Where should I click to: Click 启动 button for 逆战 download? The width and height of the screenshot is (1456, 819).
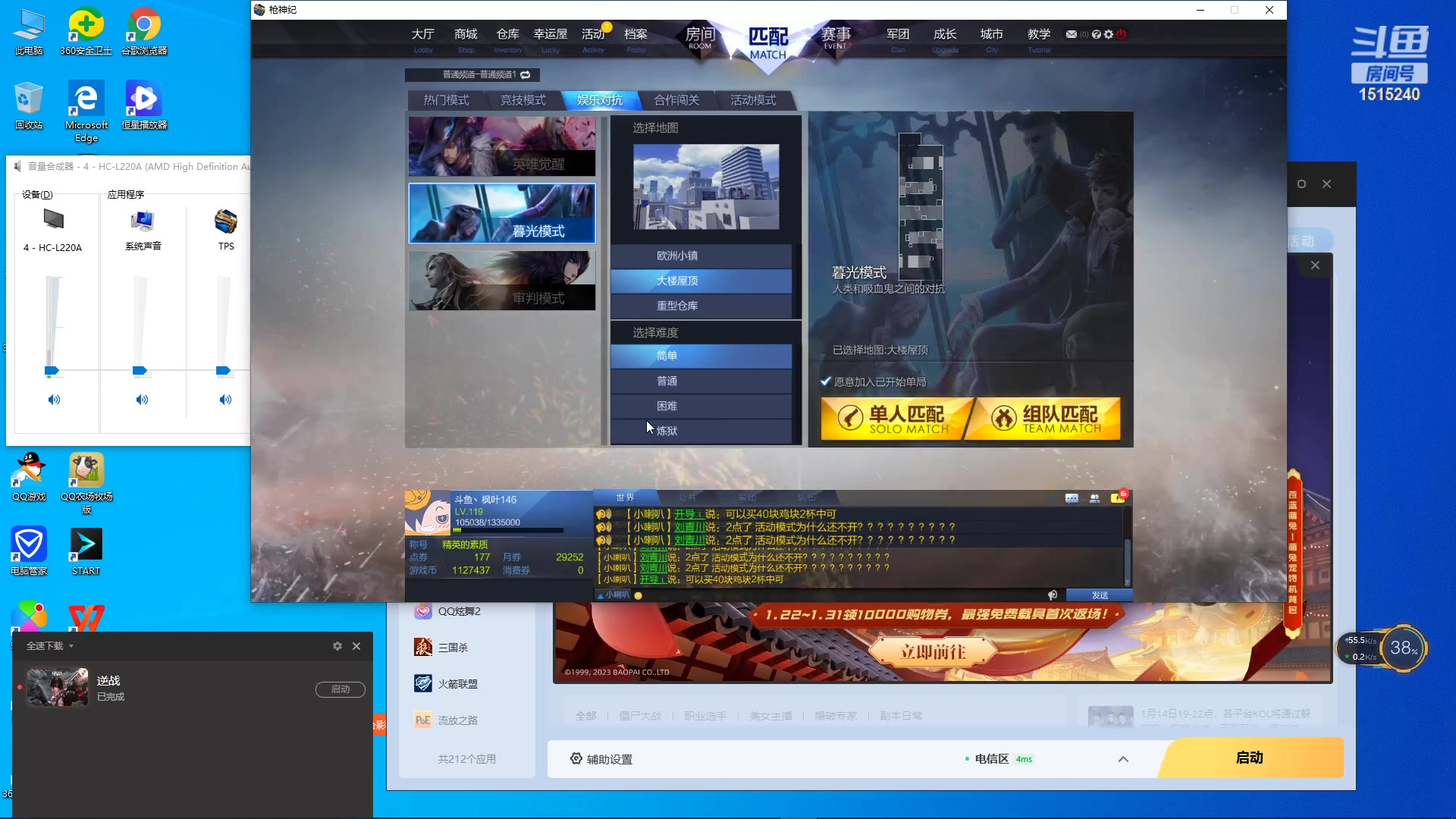[340, 689]
